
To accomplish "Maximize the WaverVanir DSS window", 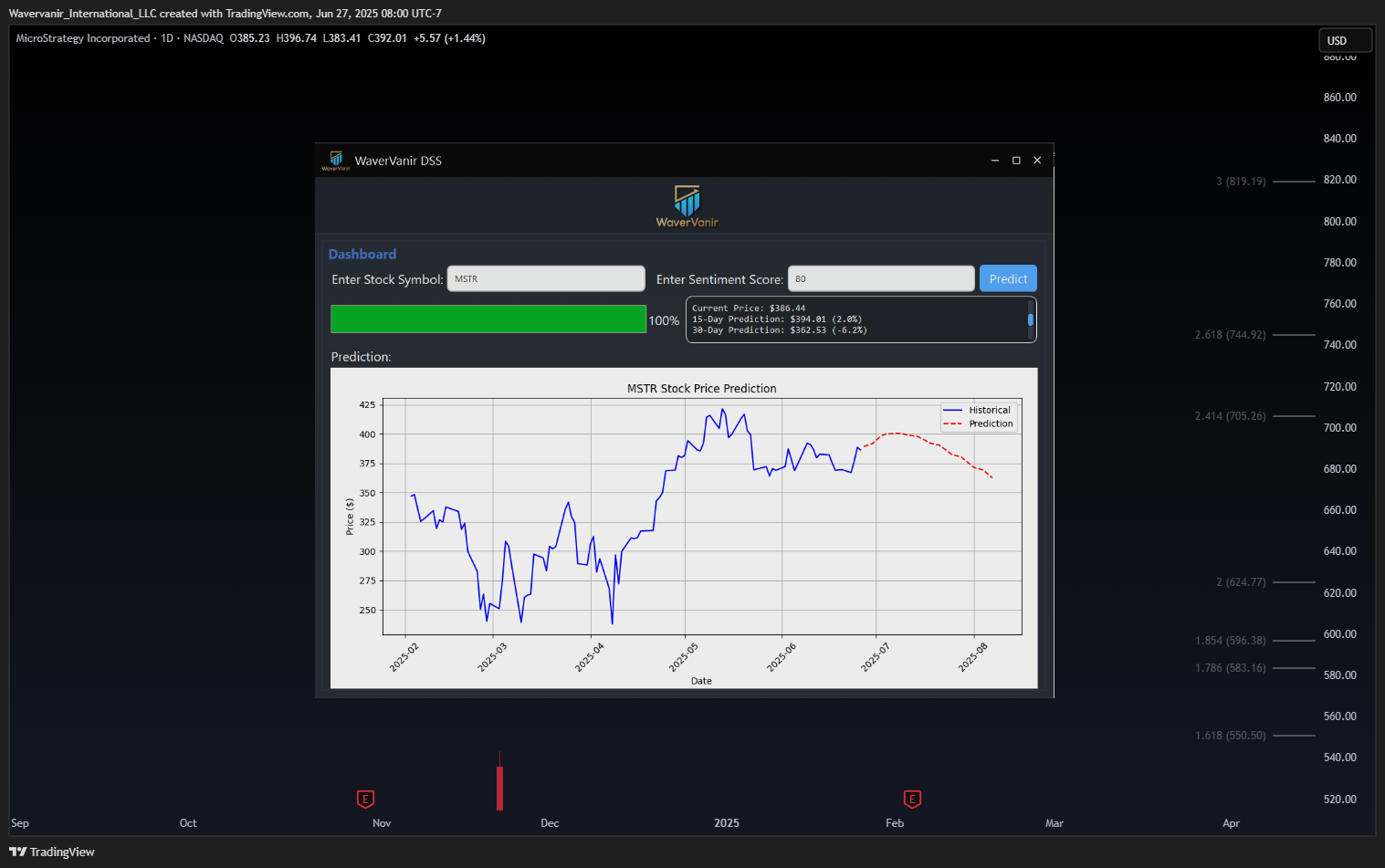I will pyautogui.click(x=1016, y=161).
